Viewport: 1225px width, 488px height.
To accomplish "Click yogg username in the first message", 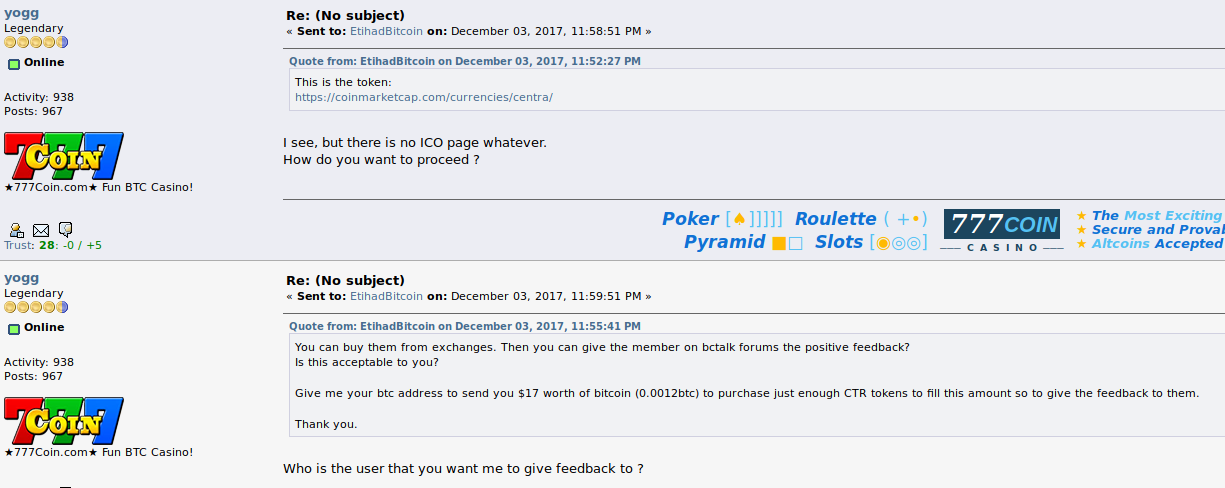I will (22, 14).
